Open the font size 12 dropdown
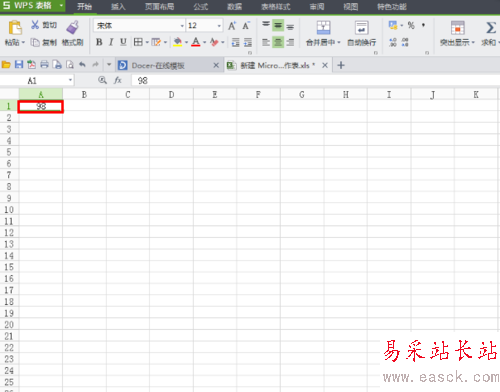Screen dimensions: 500x392 pos(219,26)
